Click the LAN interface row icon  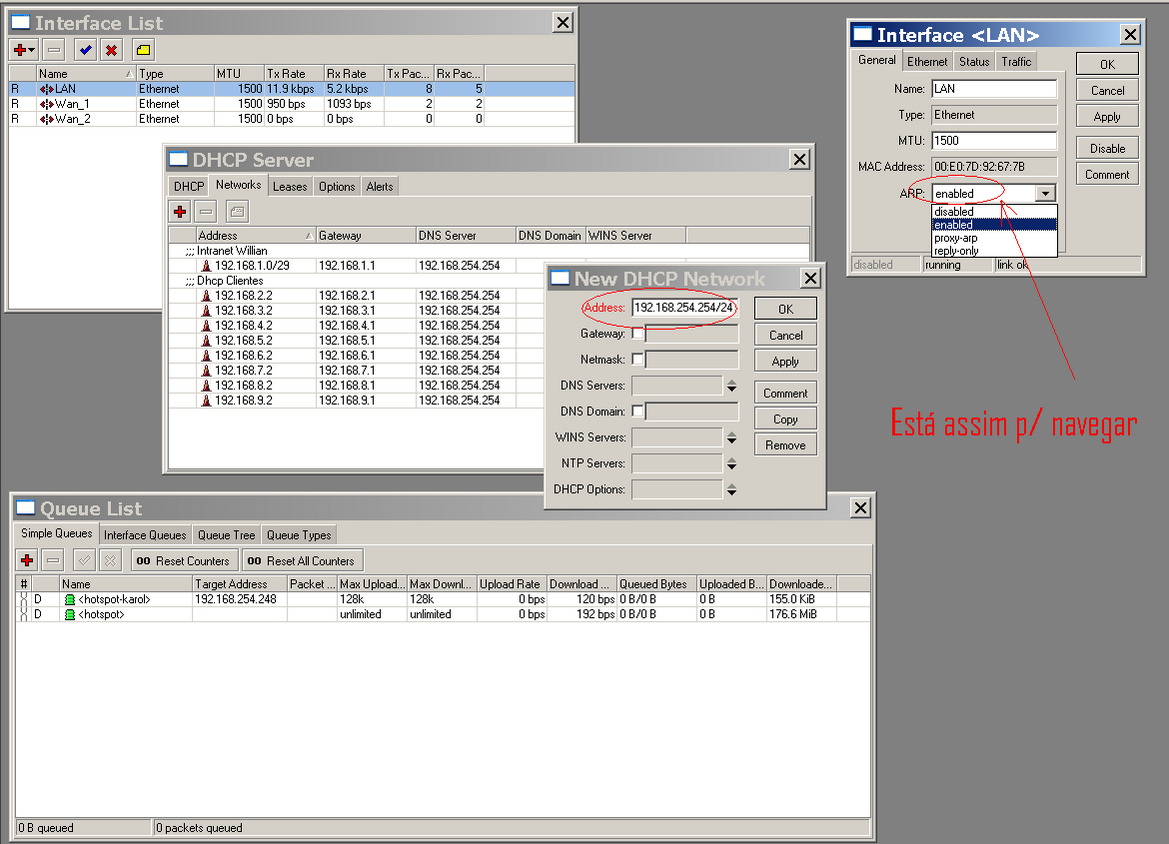pyautogui.click(x=46, y=89)
